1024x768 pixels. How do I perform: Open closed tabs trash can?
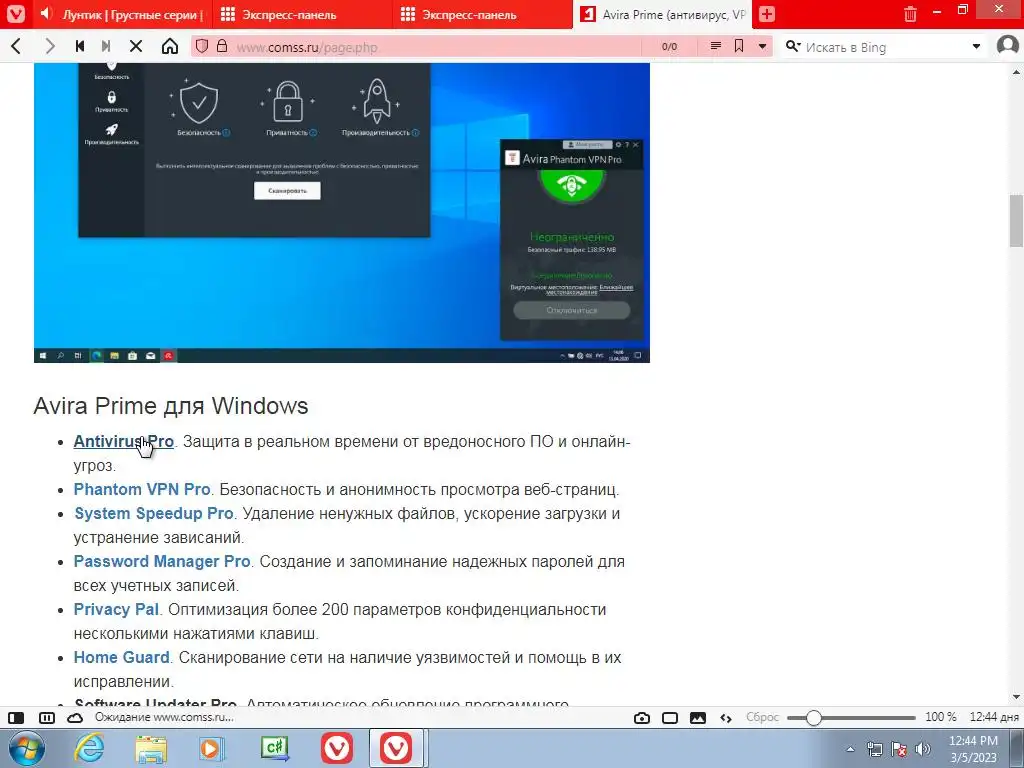point(910,14)
